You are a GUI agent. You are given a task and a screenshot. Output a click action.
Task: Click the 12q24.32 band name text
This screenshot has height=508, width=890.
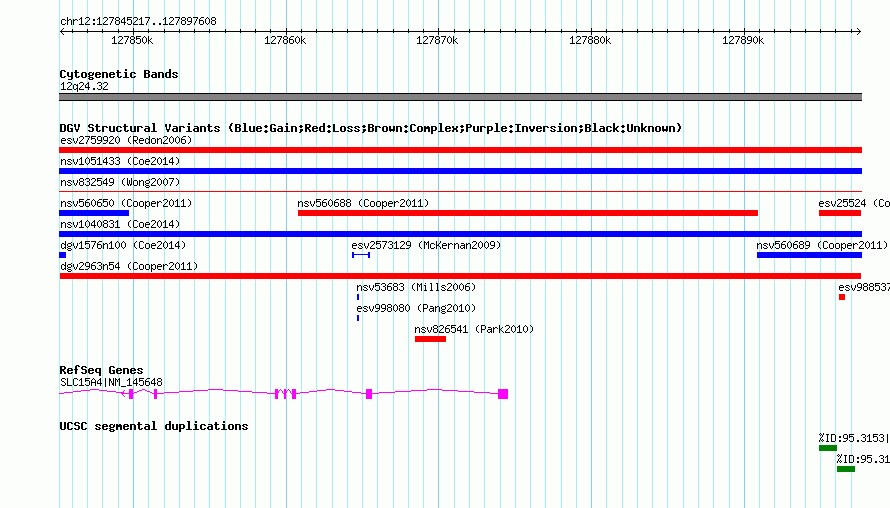pyautogui.click(x=84, y=86)
